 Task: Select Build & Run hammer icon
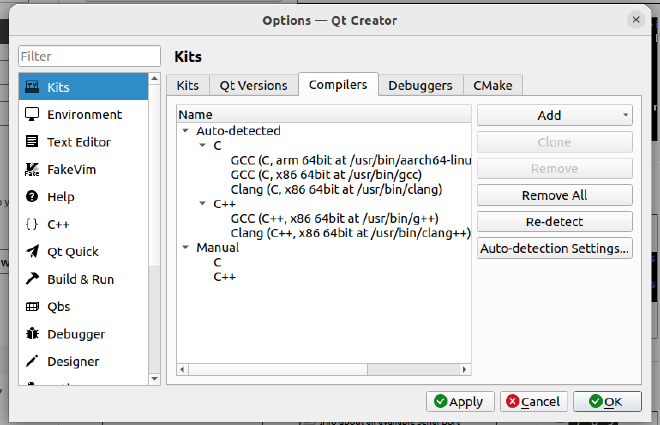click(32, 279)
